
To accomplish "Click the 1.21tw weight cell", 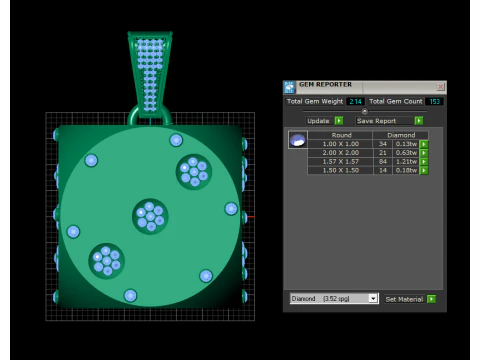I will tap(406, 162).
